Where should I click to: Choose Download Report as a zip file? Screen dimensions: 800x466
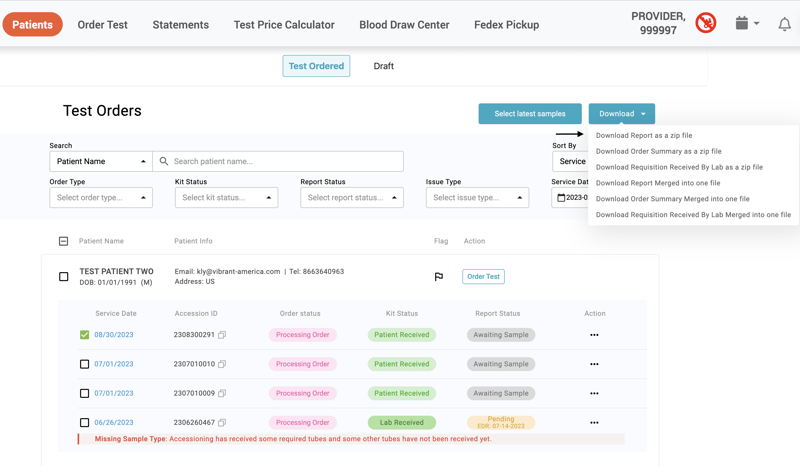[x=644, y=135]
